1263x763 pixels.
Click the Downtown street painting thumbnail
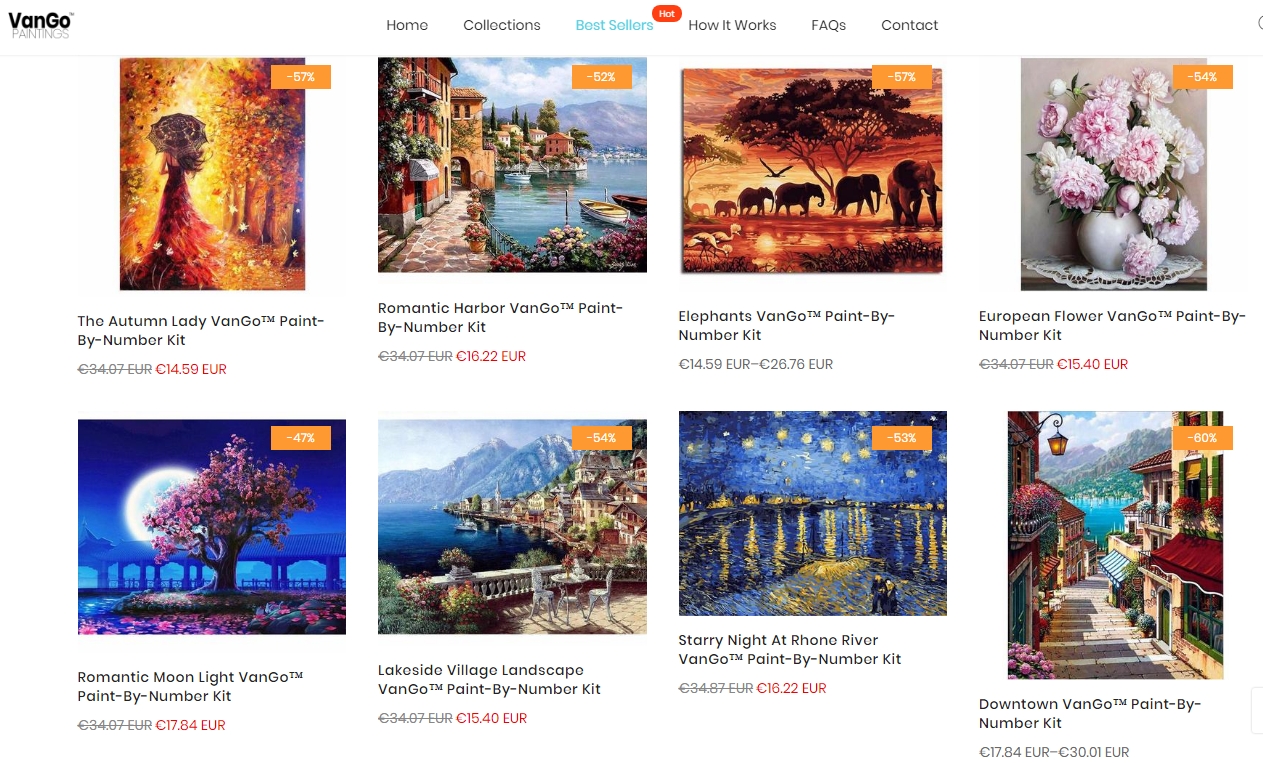click(1115, 545)
